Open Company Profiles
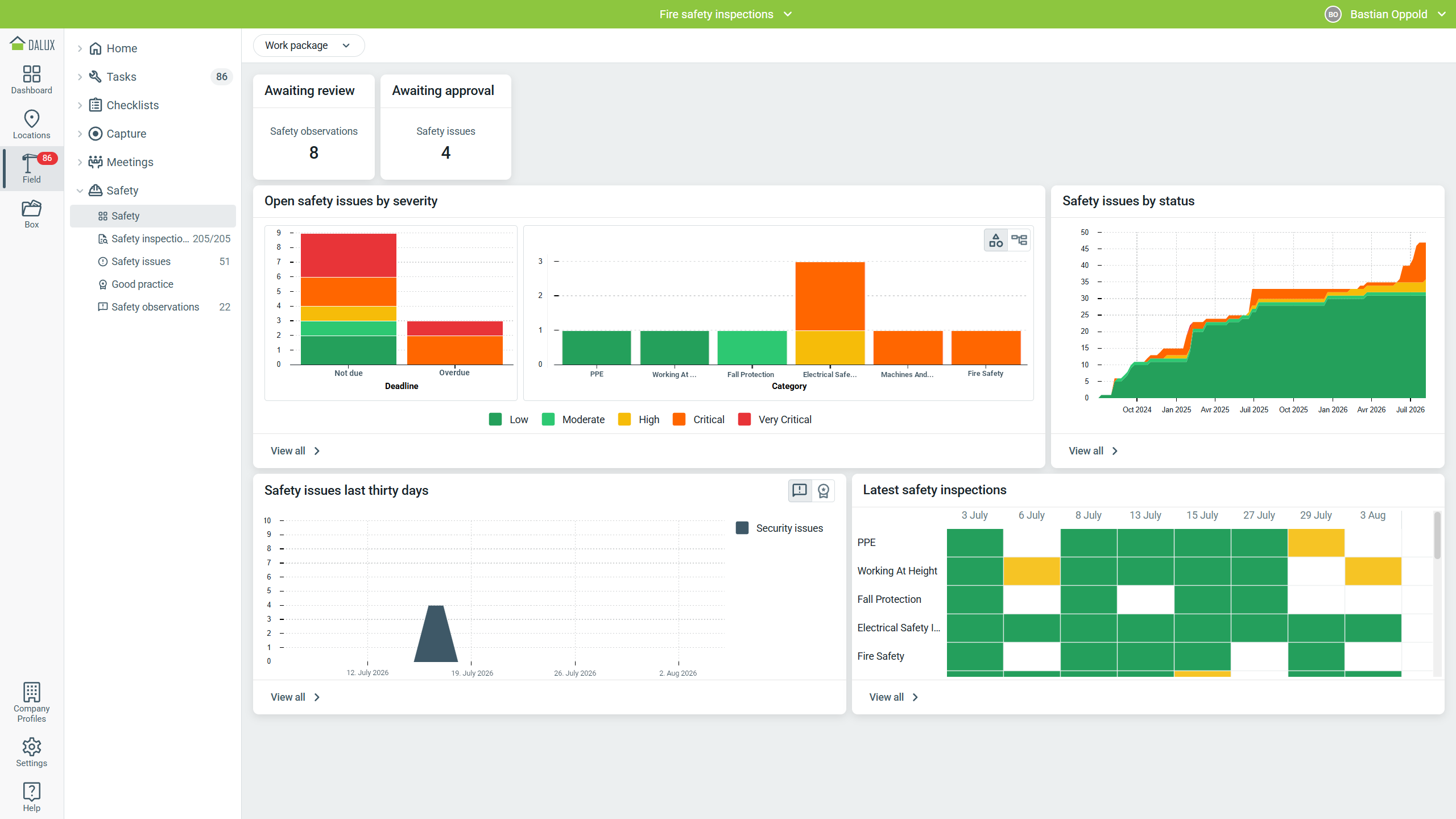 [x=31, y=702]
